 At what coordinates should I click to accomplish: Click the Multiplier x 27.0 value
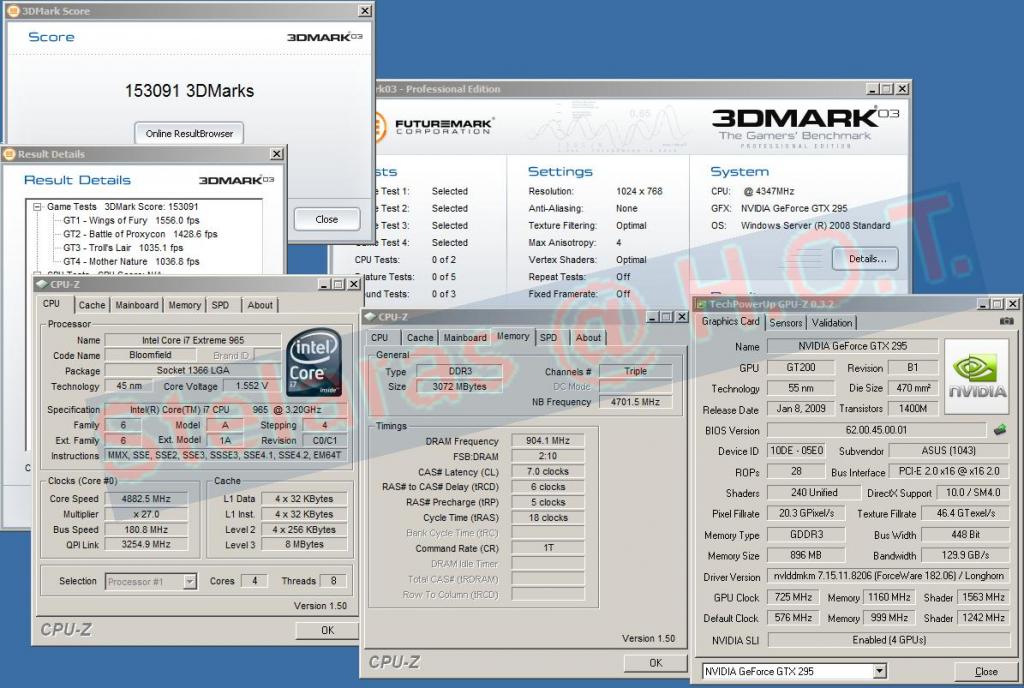146,514
